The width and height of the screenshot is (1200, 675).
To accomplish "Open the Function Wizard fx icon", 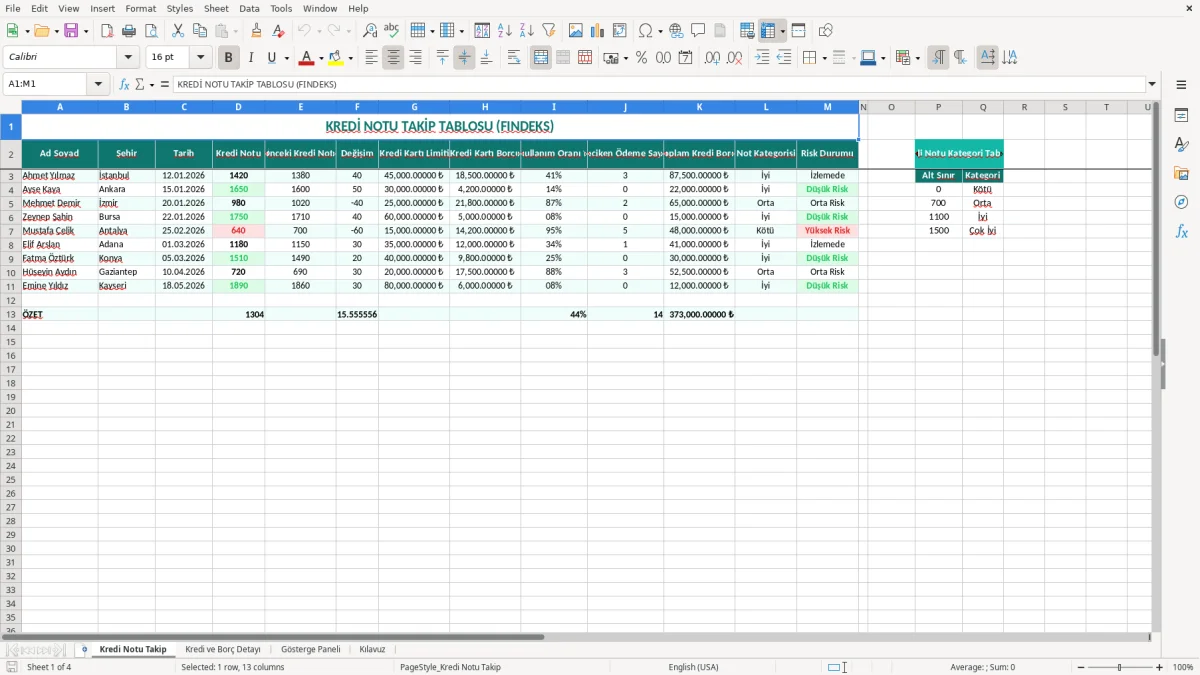I will click(x=124, y=84).
